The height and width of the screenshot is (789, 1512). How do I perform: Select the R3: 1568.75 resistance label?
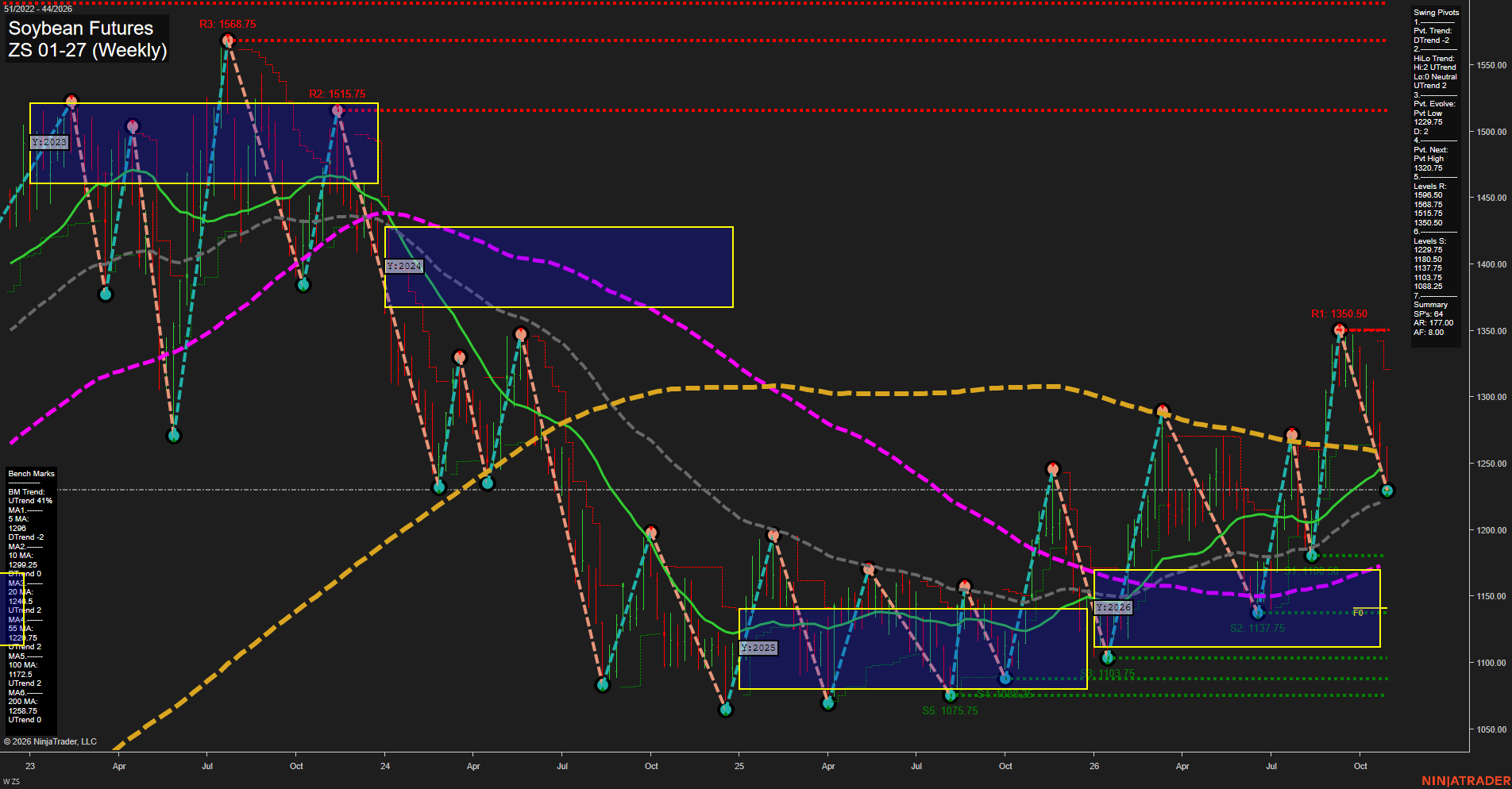pos(228,25)
